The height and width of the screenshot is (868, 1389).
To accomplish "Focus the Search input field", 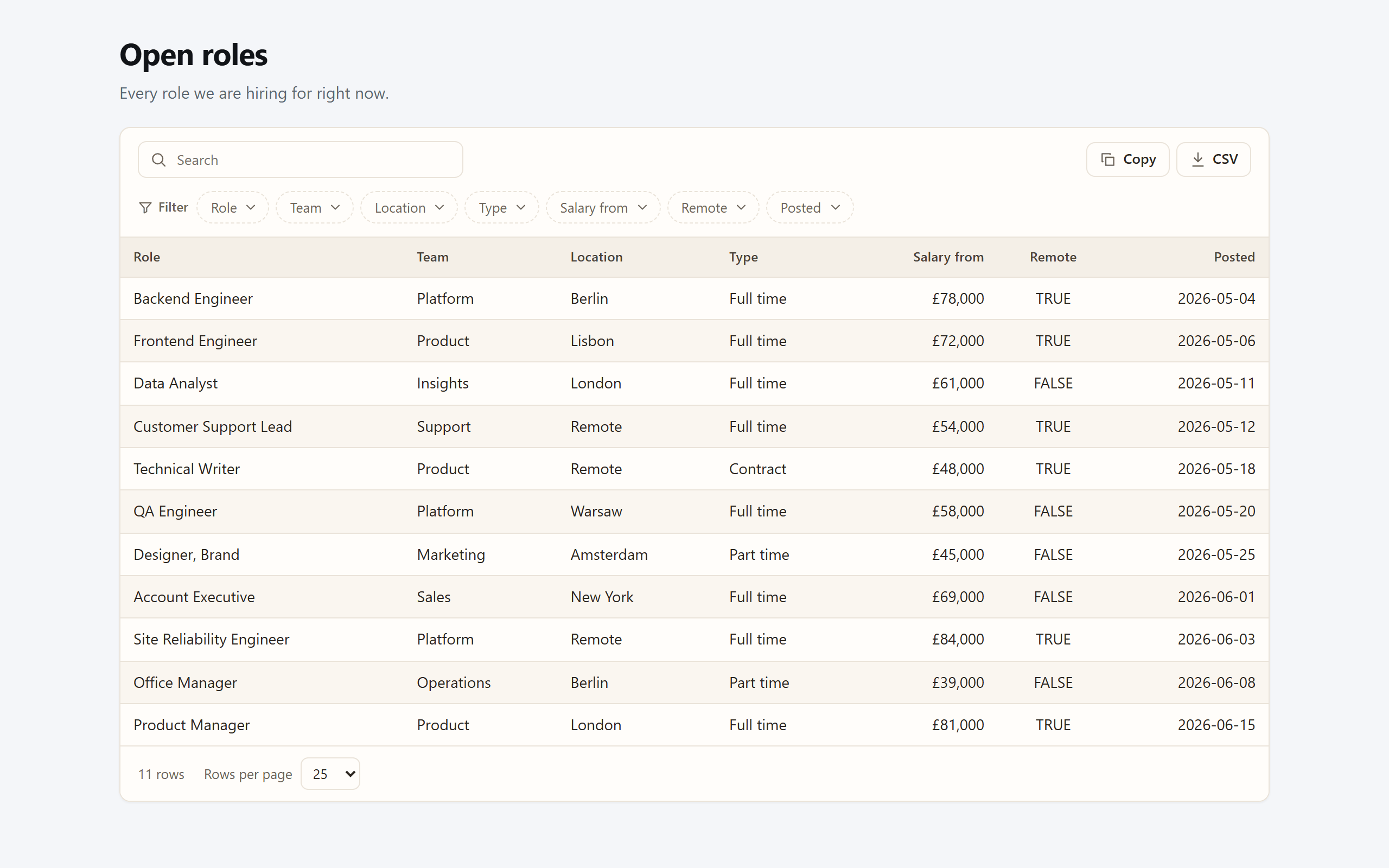I will coord(300,159).
